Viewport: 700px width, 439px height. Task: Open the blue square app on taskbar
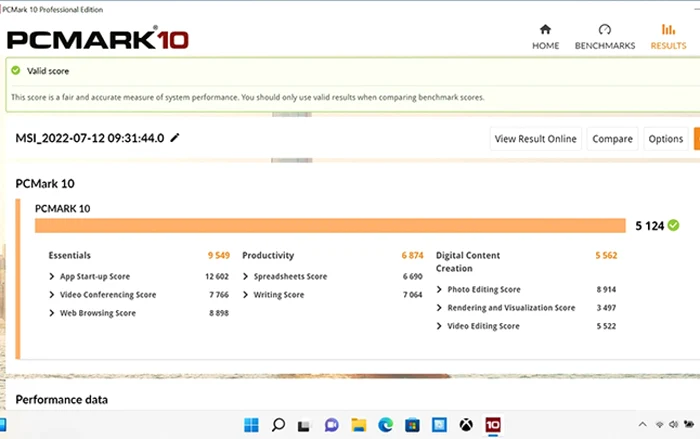point(439,425)
